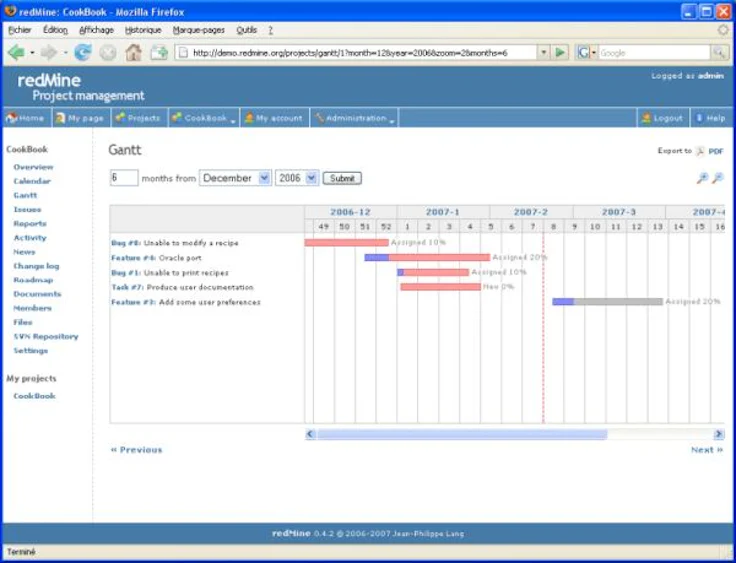Expand the Administration navigation dropdown

(x=354, y=118)
